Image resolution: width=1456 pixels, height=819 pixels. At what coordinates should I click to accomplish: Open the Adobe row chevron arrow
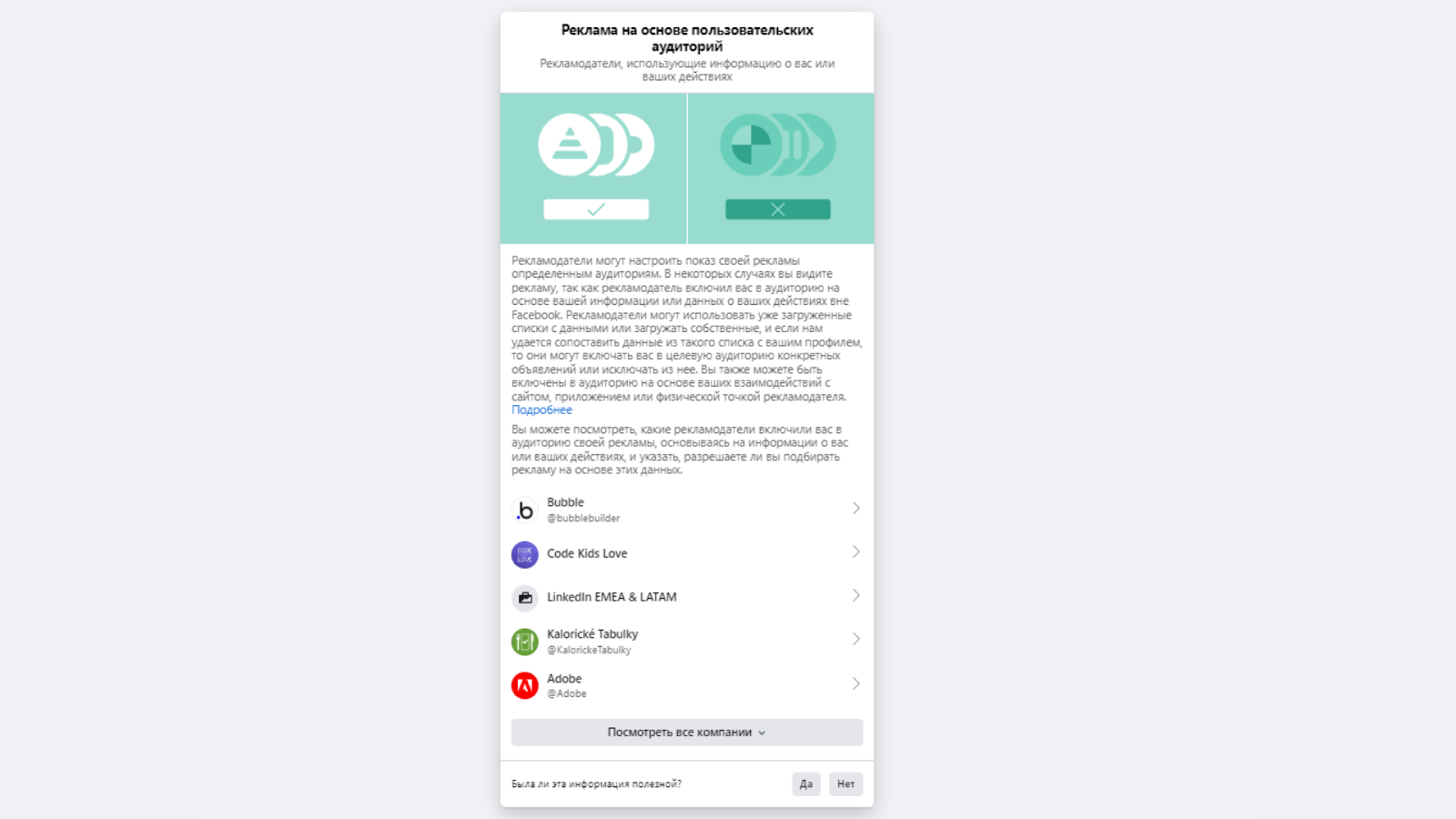point(856,683)
